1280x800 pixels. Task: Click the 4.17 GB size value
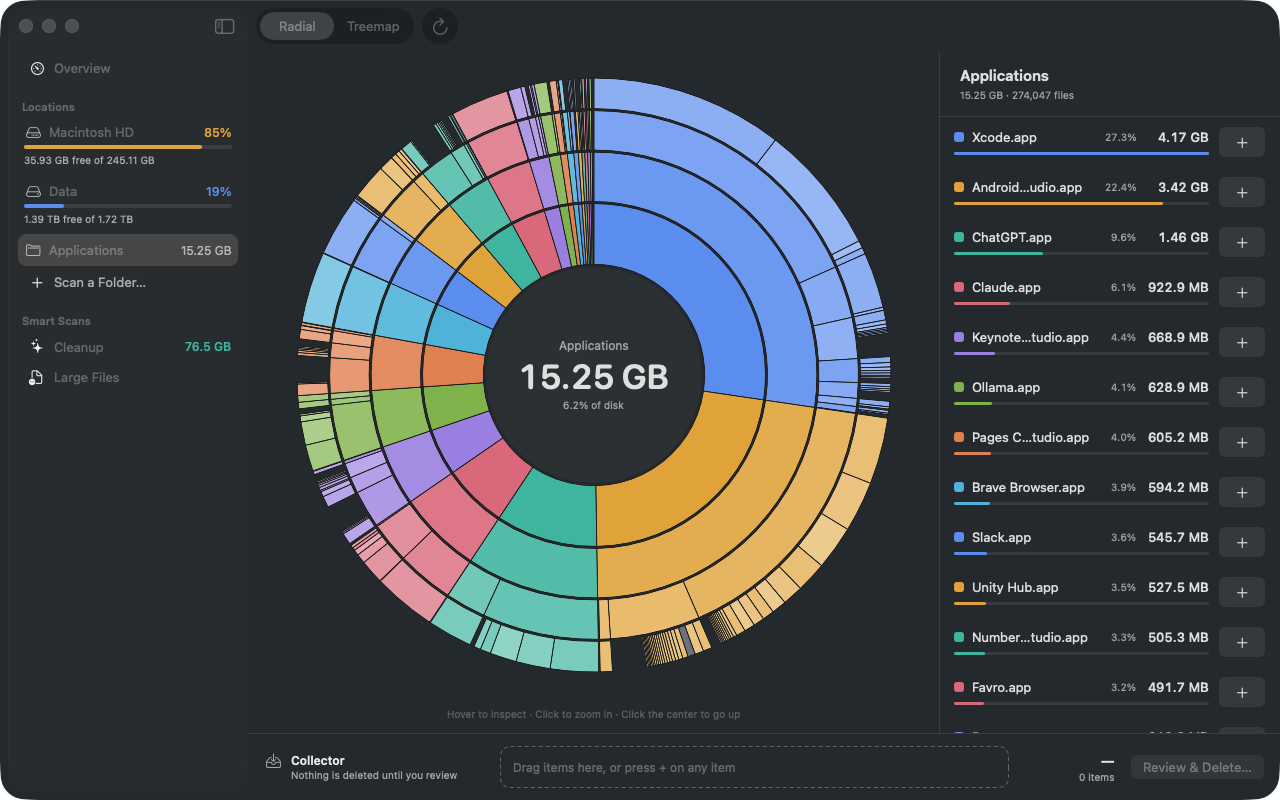[x=1183, y=137]
